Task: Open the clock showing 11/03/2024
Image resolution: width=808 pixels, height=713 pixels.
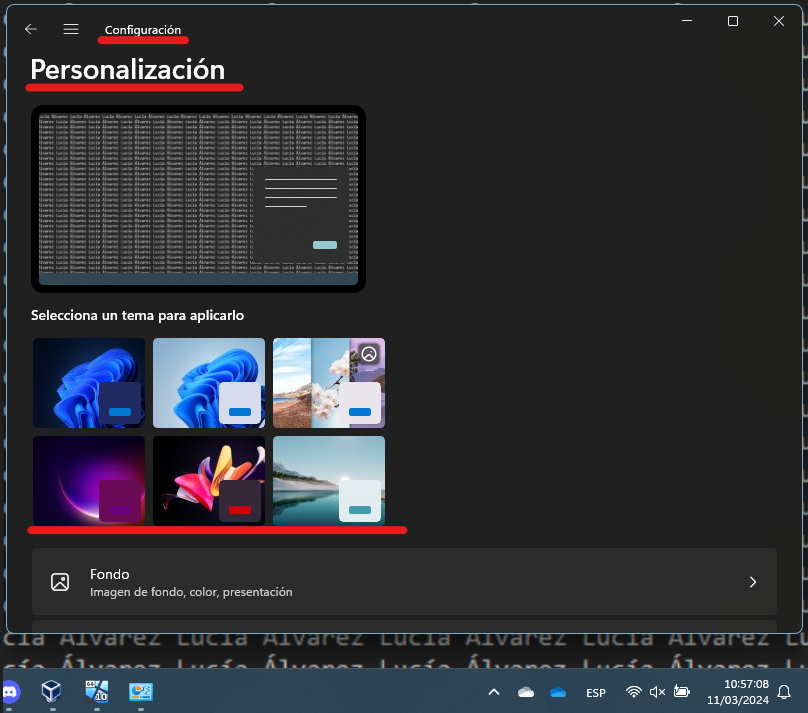Action: tap(737, 691)
